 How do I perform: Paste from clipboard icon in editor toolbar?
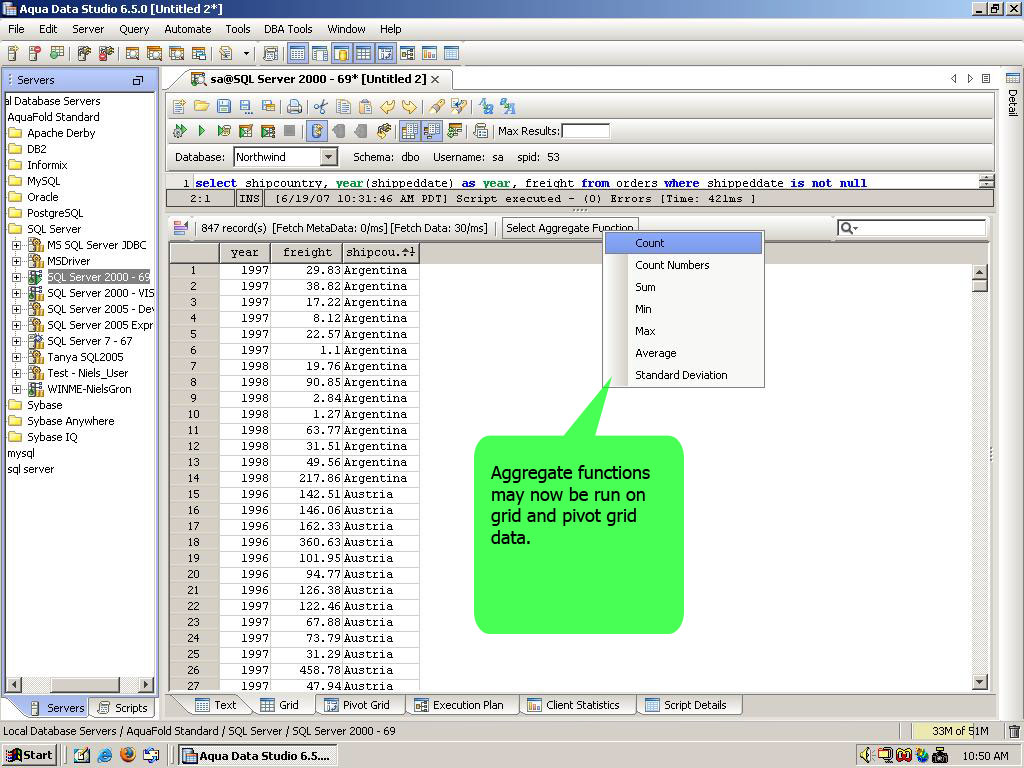(x=366, y=106)
